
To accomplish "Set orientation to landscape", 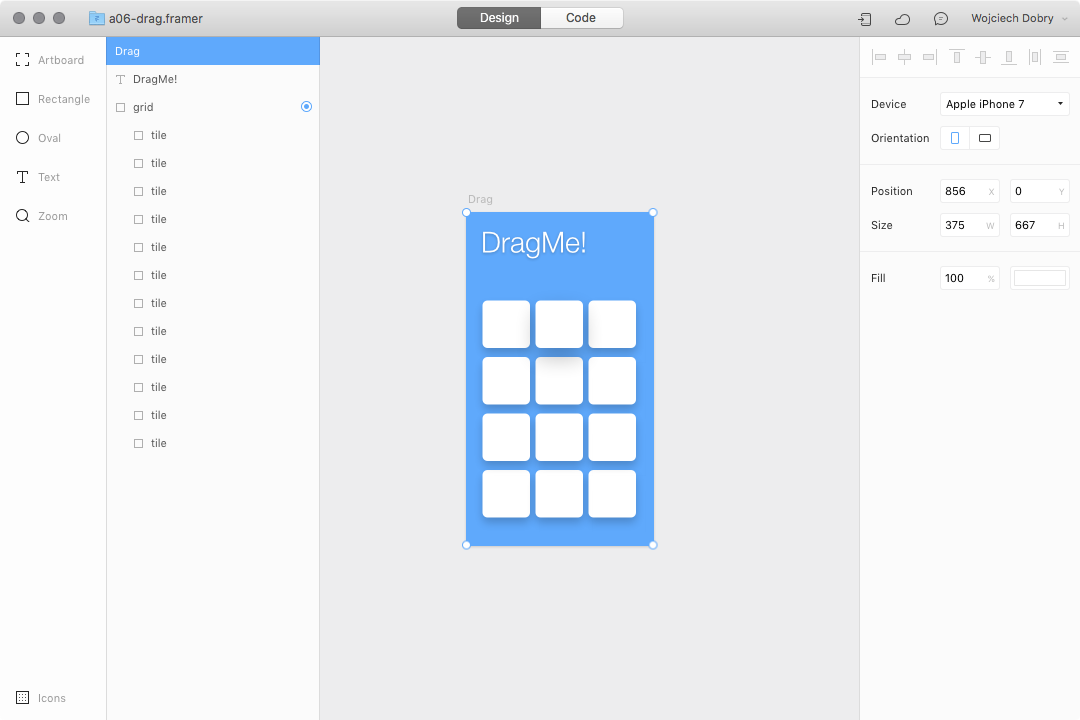I will 984,137.
